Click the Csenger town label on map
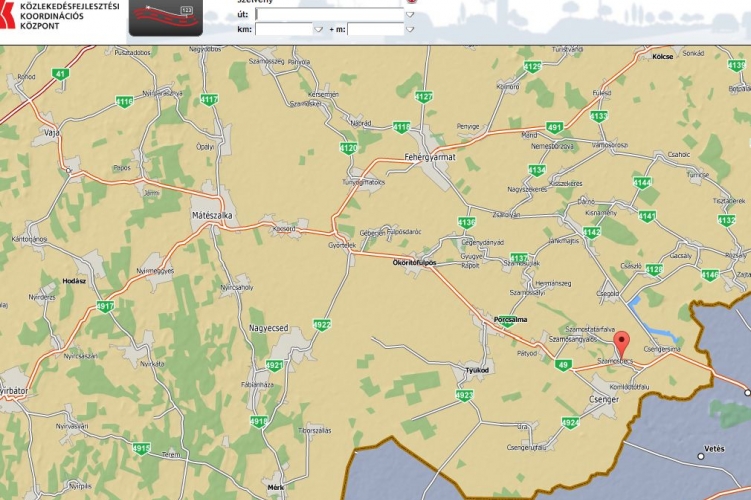This screenshot has width=751, height=500. coord(602,399)
